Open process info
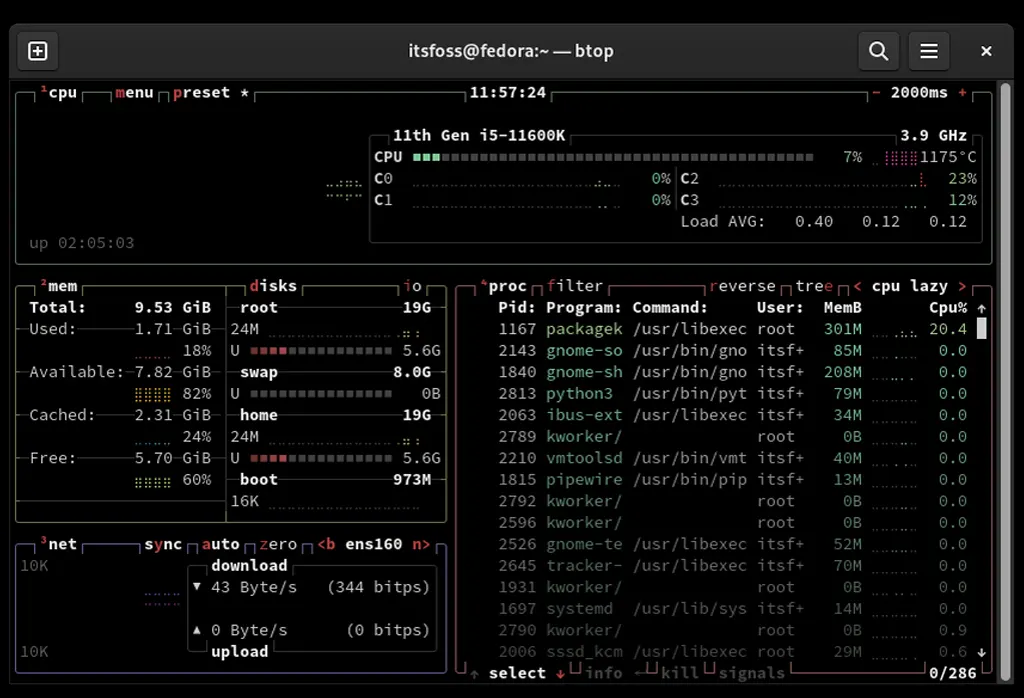Screen dimensions: 1024x698 [604, 673]
